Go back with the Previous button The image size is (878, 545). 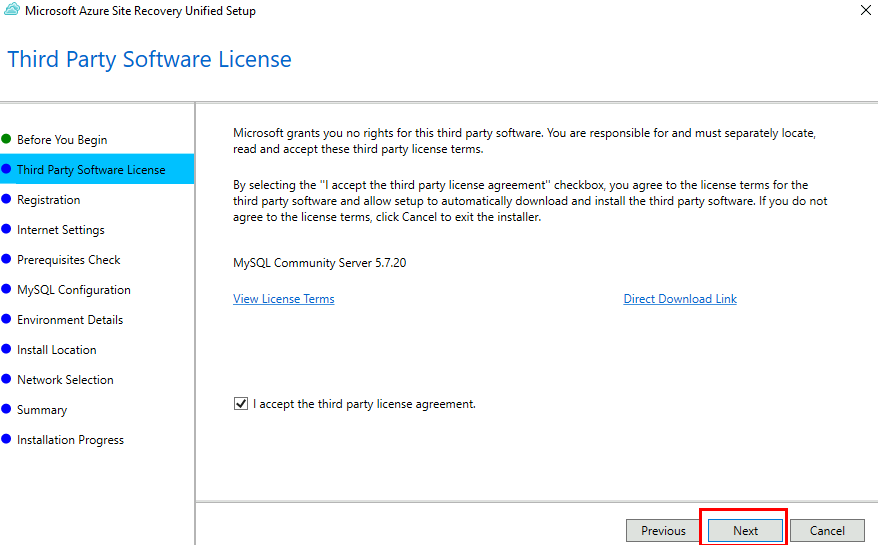coord(663,530)
